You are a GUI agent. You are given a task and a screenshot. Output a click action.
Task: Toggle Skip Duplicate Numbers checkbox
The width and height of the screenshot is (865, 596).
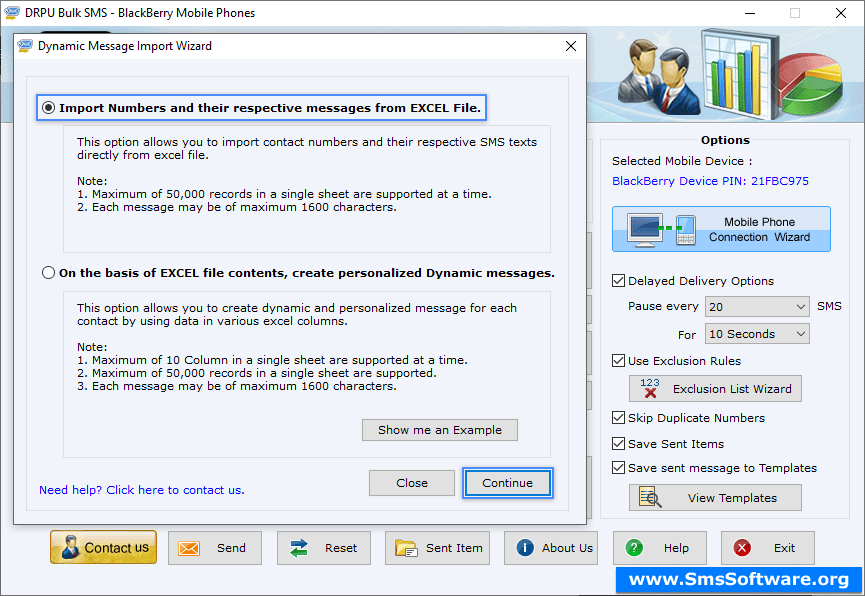click(x=618, y=418)
